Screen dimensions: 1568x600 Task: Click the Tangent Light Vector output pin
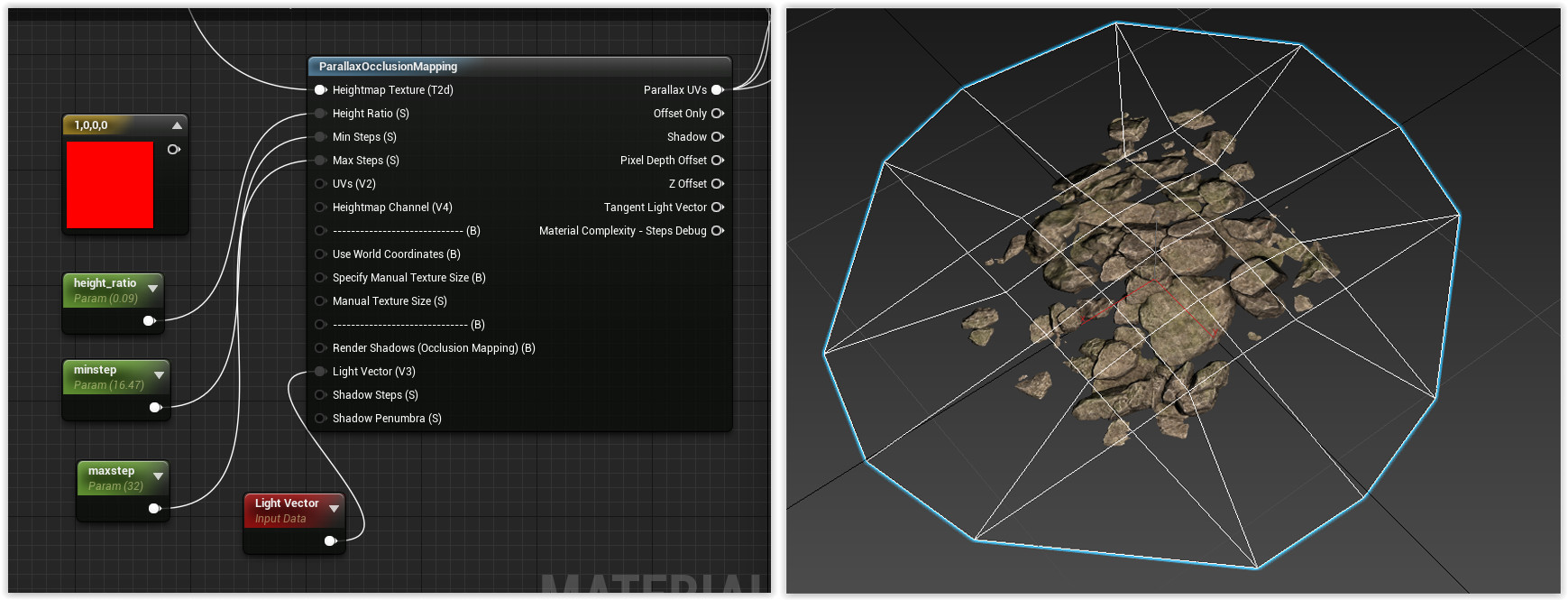pyautogui.click(x=717, y=208)
